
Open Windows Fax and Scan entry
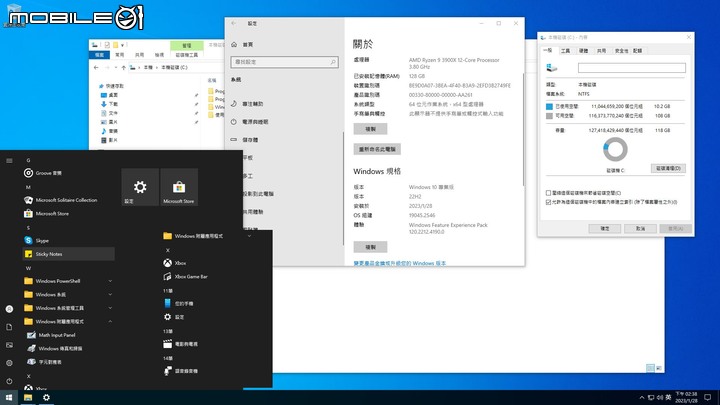tap(55, 349)
